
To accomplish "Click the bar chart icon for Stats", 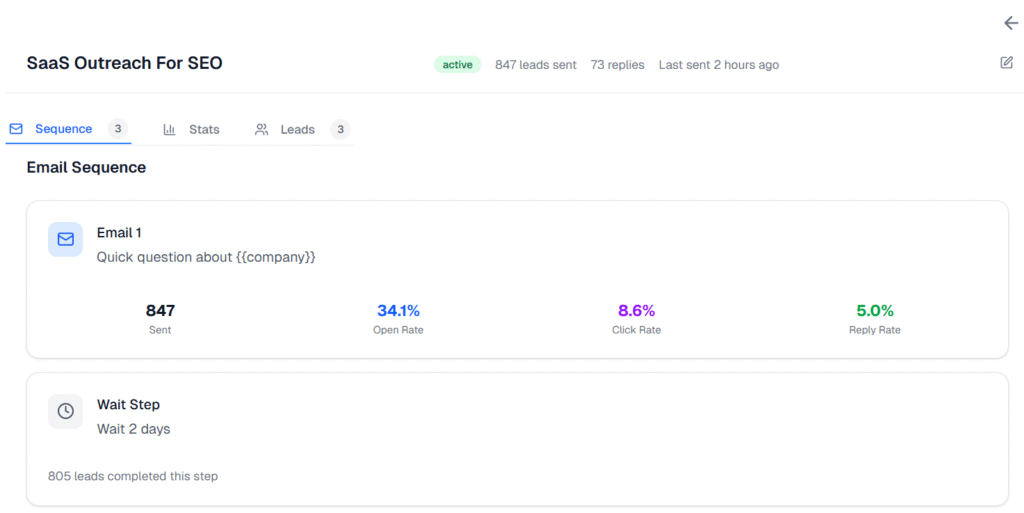I will [x=169, y=129].
